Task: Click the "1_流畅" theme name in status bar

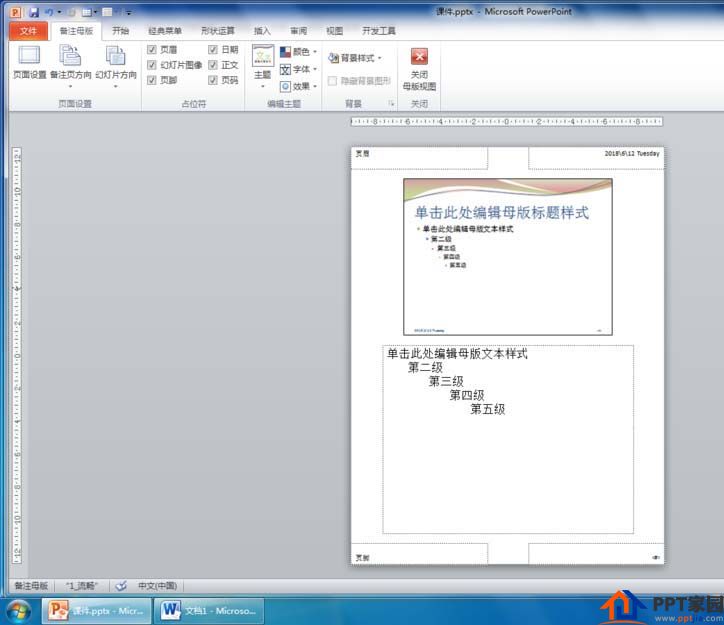Action: point(82,586)
